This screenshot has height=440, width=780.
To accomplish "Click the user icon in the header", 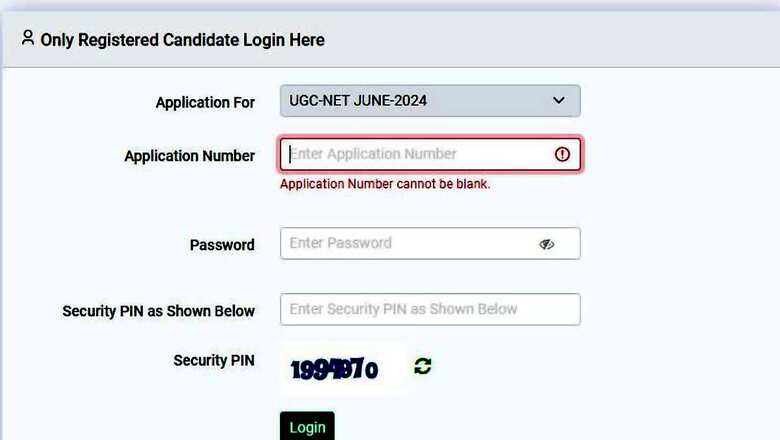I will pos(27,38).
